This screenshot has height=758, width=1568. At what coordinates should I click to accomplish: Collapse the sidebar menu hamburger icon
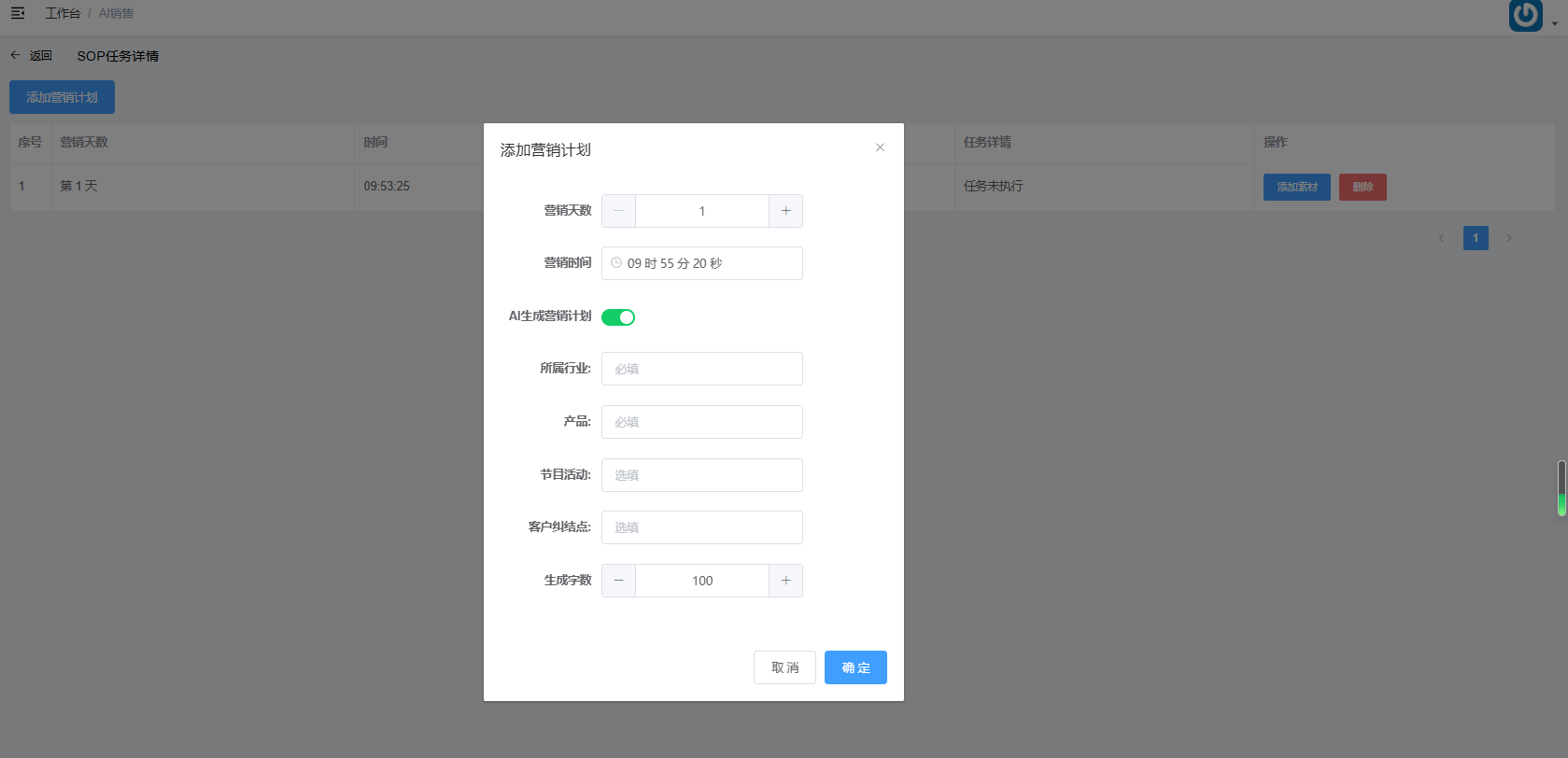pos(18,13)
